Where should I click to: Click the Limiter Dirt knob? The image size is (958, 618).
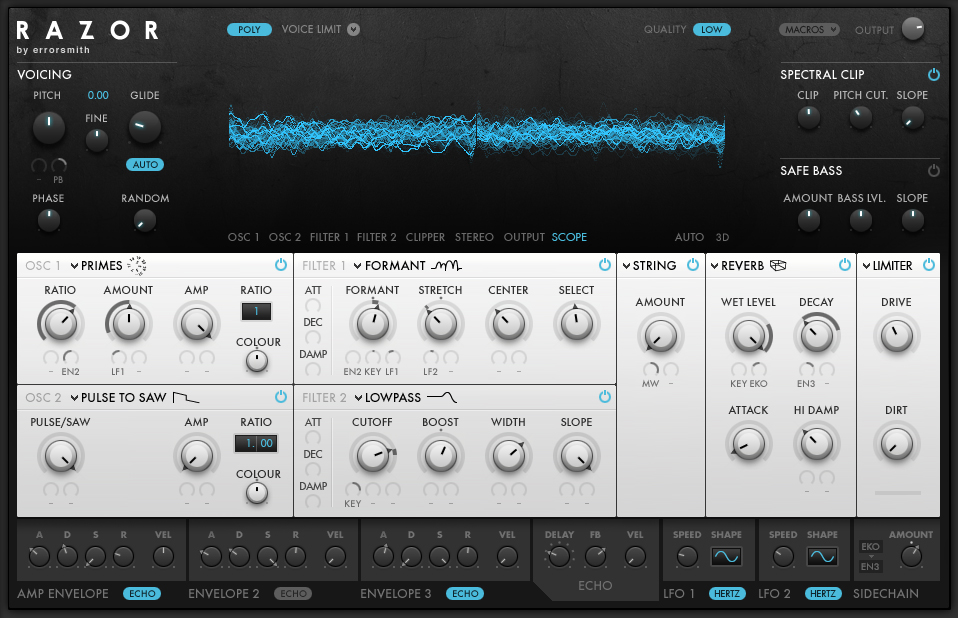[896, 444]
